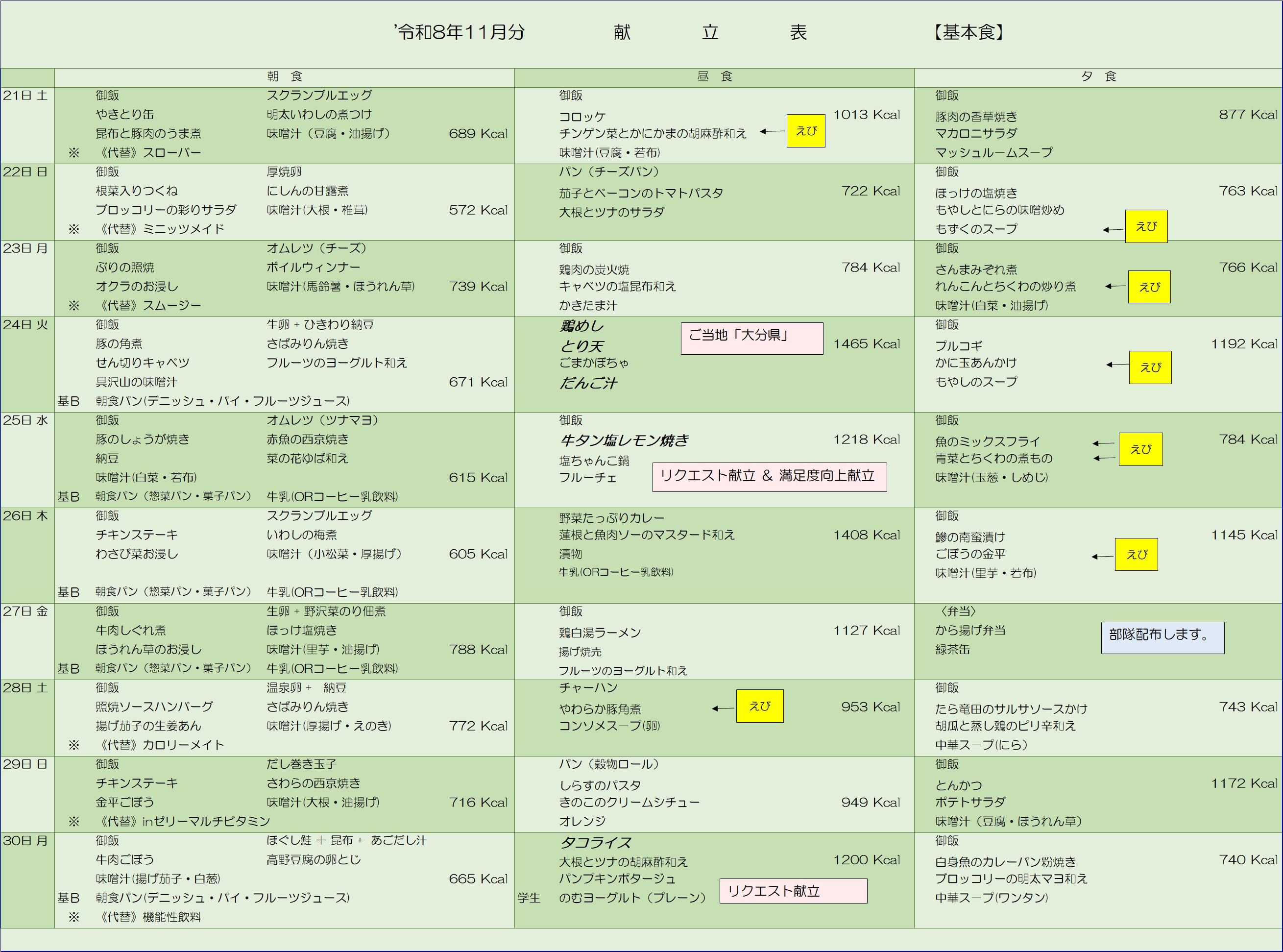This screenshot has height=952, width=1283.
Task: Click the リクエスト献立 & 満足度向上献立 callout
Action: 769,477
